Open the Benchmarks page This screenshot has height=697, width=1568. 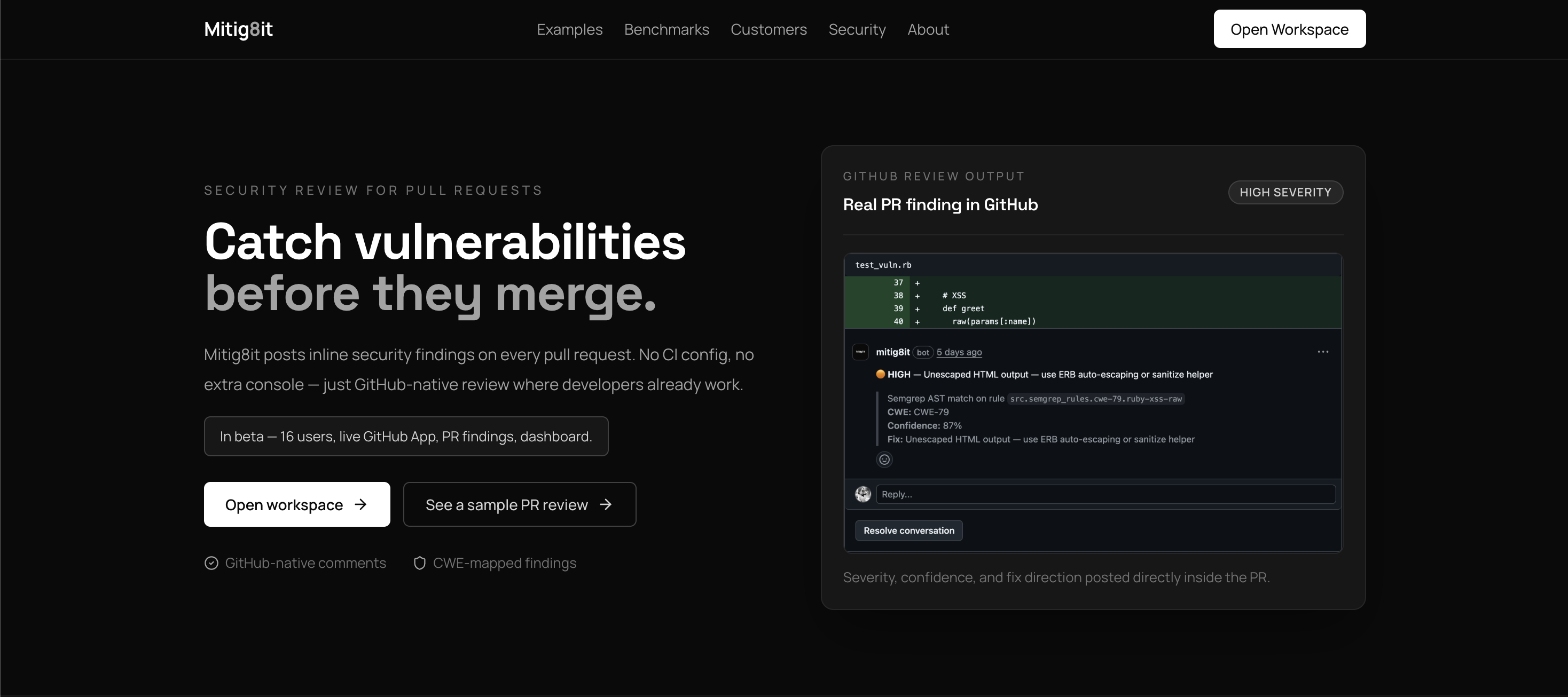click(666, 29)
